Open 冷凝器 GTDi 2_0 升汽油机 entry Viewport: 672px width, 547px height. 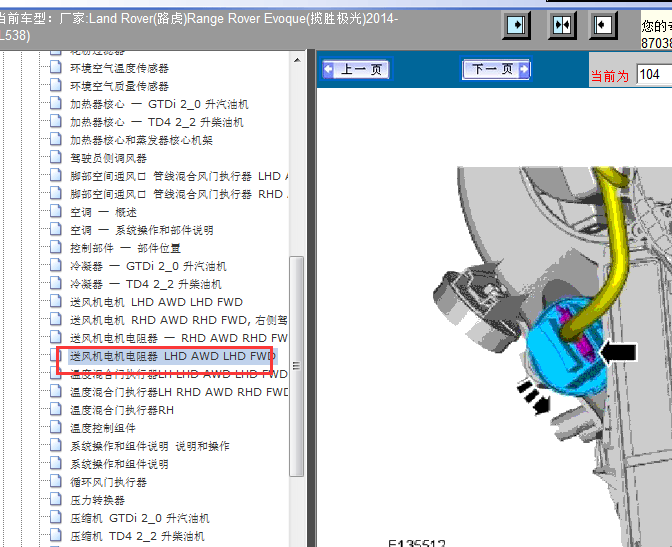tap(148, 266)
